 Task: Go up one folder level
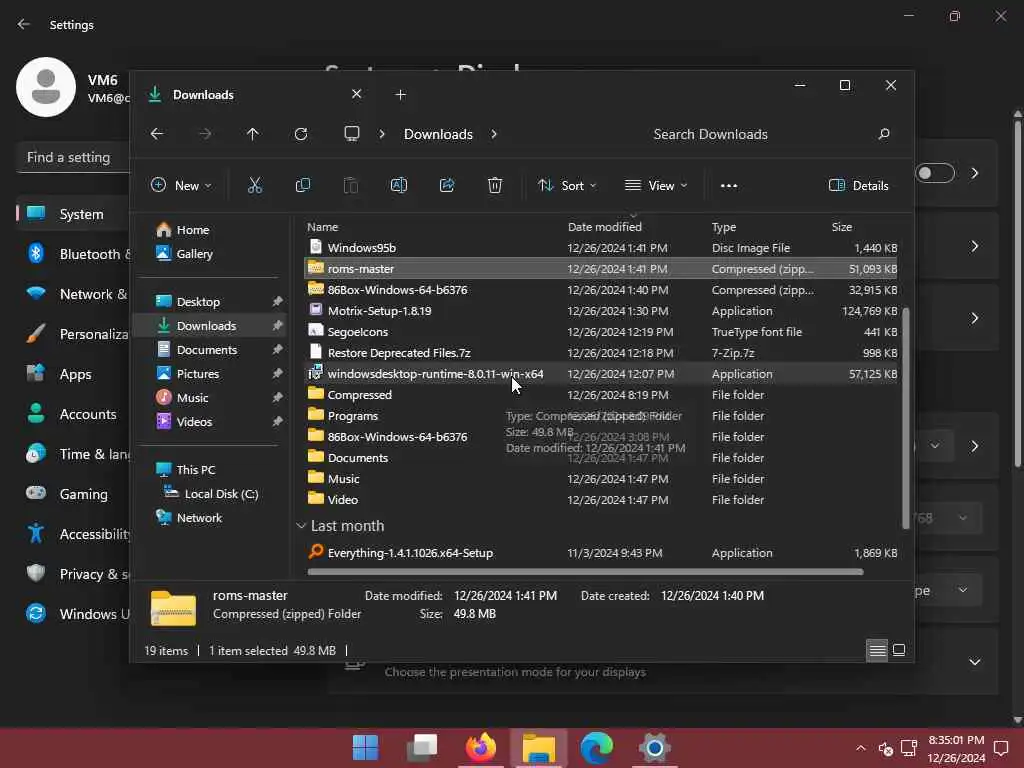pyautogui.click(x=253, y=134)
